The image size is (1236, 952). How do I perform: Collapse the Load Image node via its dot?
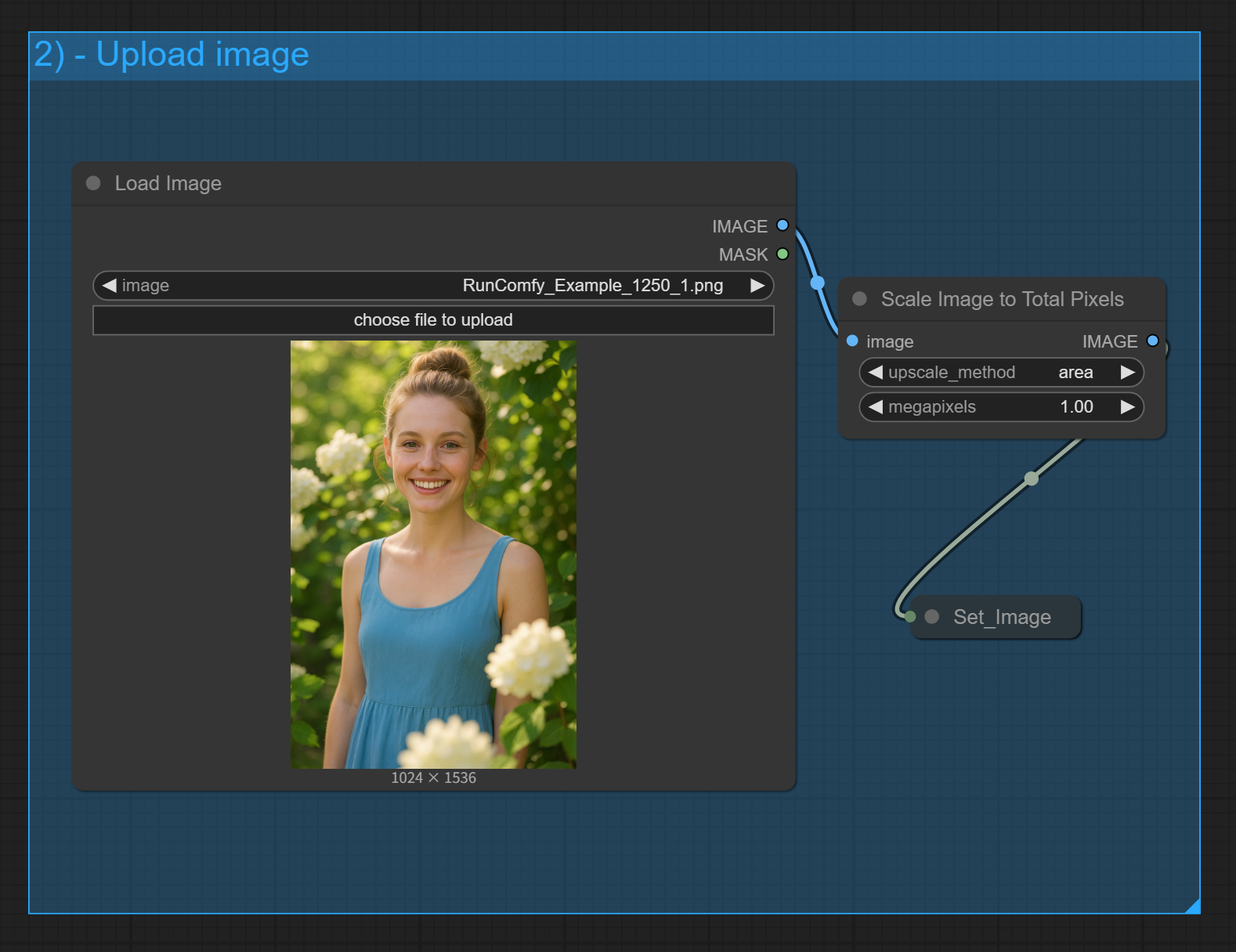click(x=93, y=183)
